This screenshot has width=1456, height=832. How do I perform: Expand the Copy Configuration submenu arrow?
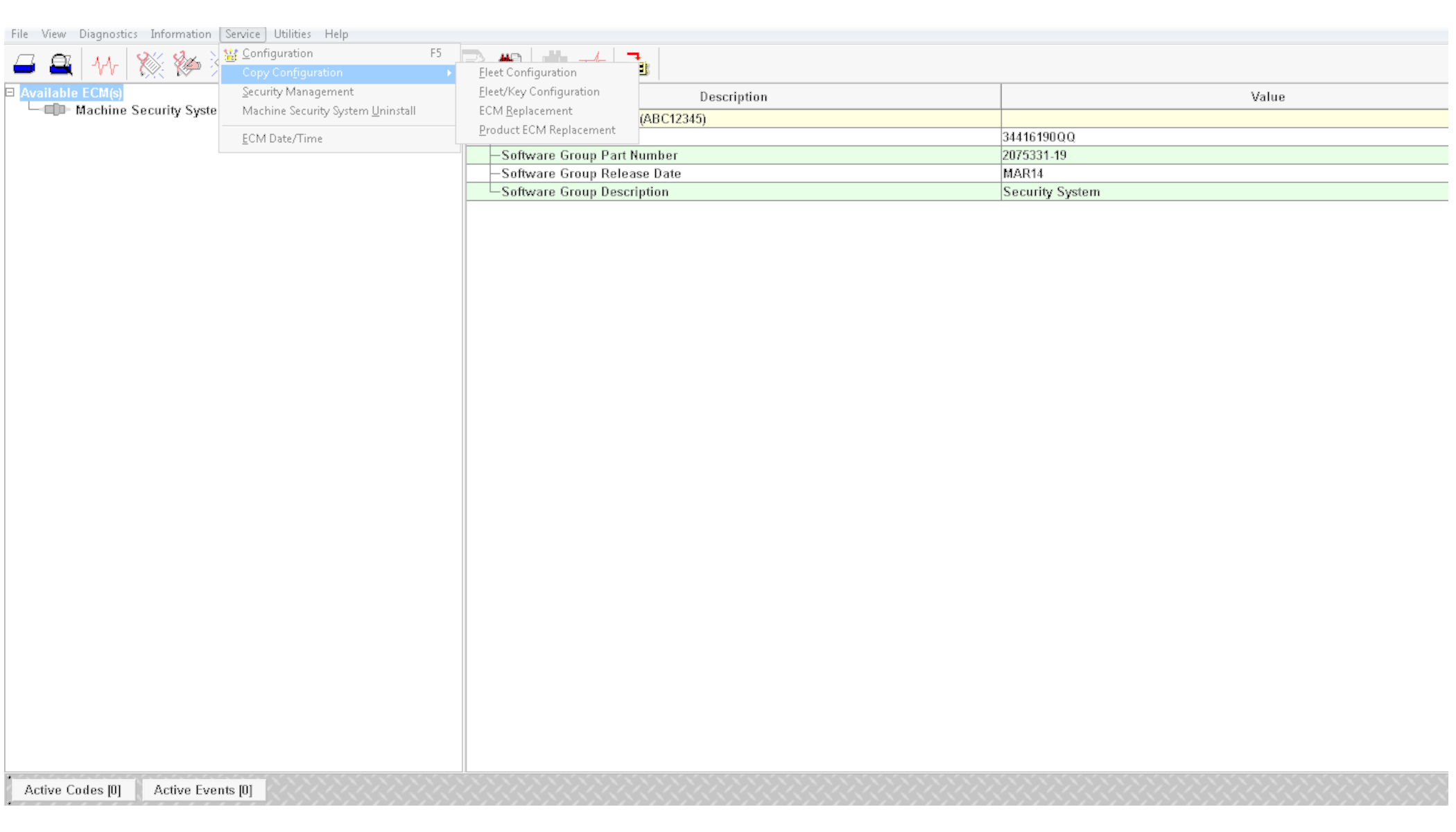(x=449, y=73)
